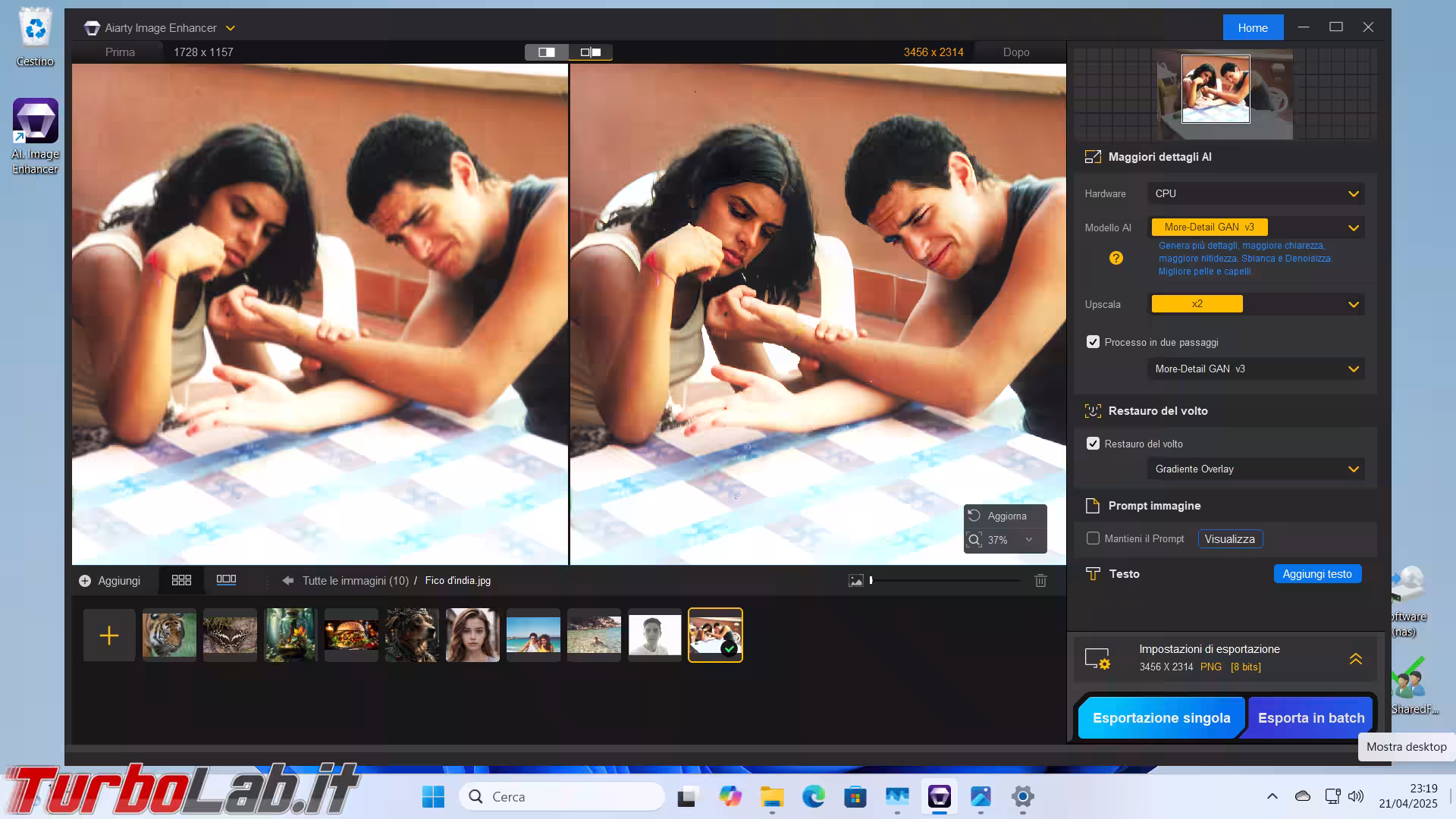Image resolution: width=1456 pixels, height=819 pixels.
Task: Switch to grid thumbnail view icon
Action: click(181, 580)
